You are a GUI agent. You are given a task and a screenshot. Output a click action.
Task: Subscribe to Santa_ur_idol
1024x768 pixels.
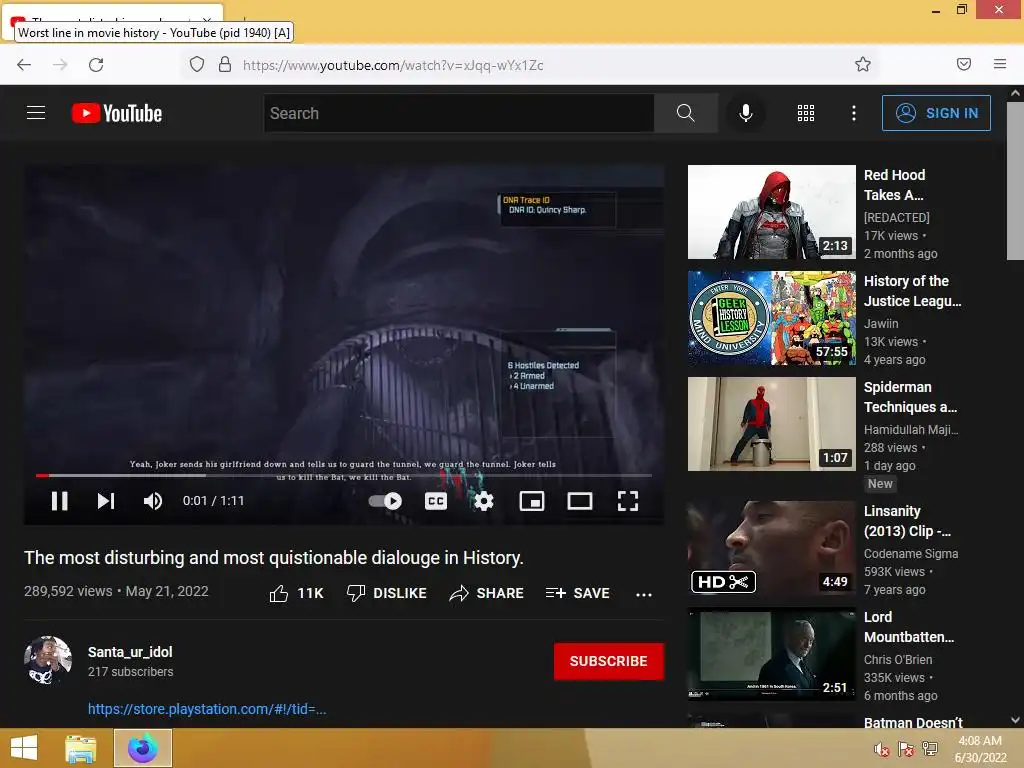[609, 661]
